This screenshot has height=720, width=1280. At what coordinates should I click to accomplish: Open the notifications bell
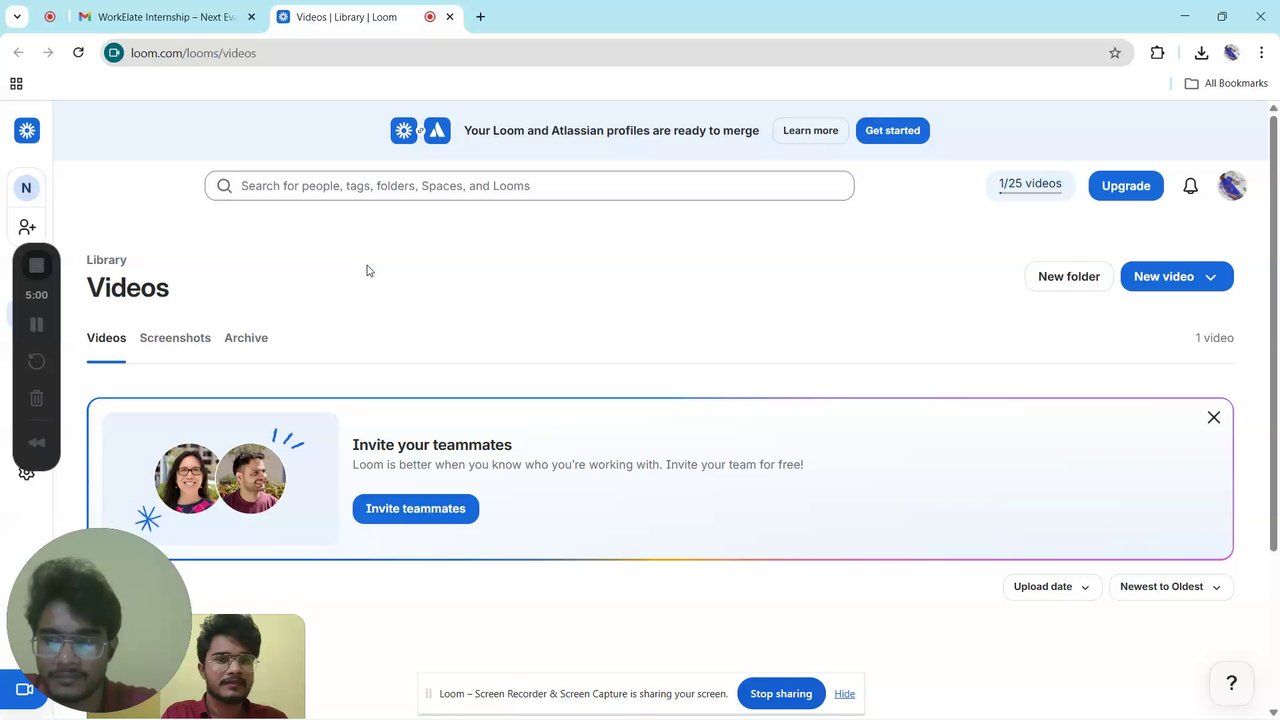click(x=1190, y=186)
